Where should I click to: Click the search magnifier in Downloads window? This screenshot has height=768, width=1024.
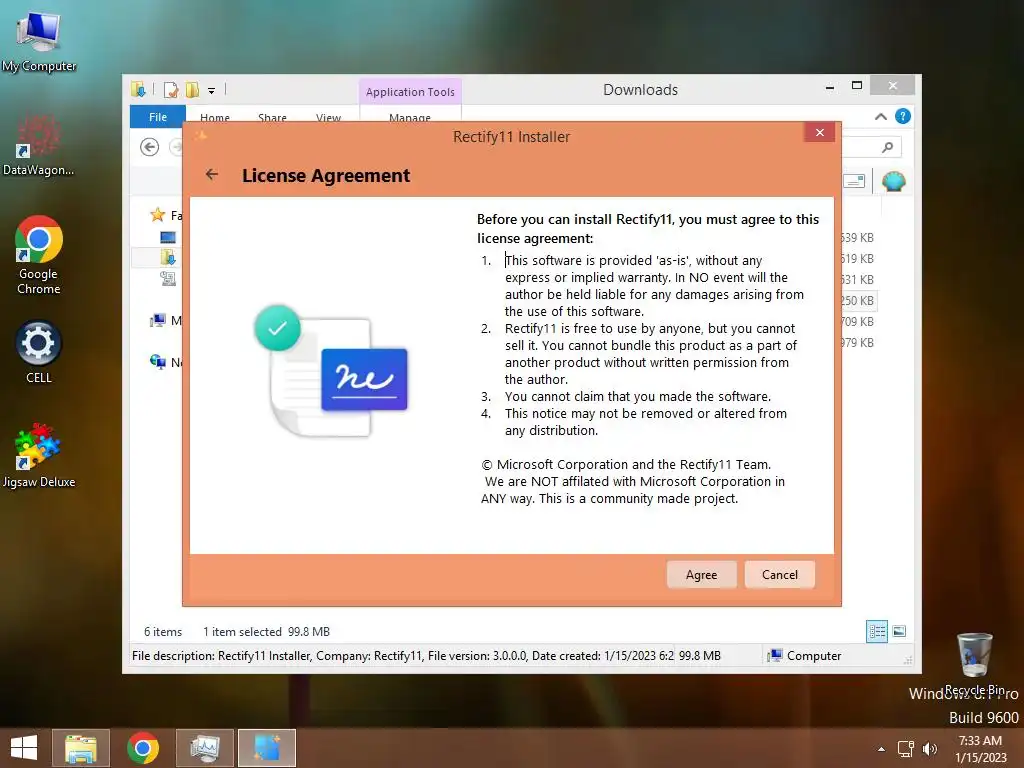click(888, 147)
